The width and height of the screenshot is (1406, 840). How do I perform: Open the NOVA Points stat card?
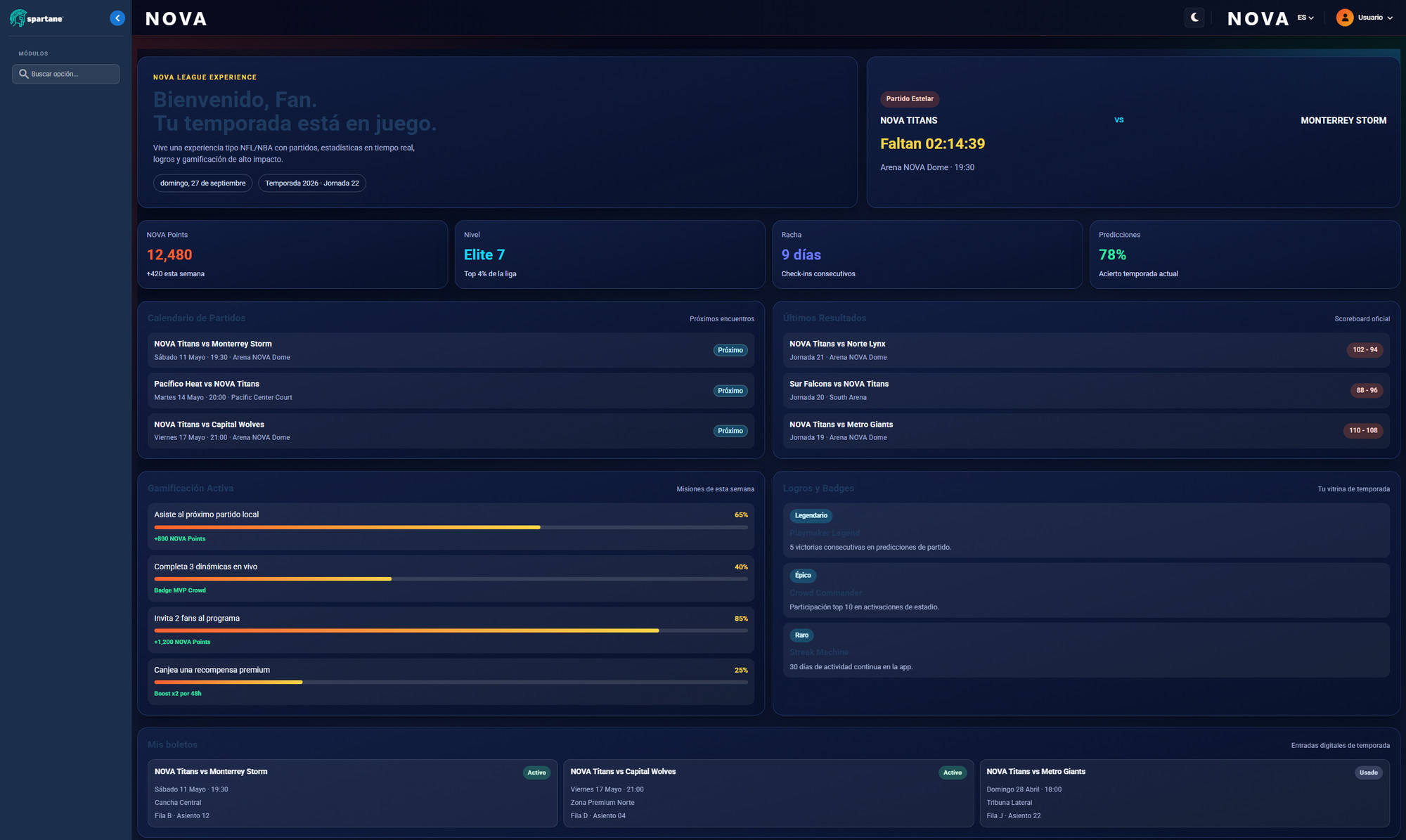(292, 254)
